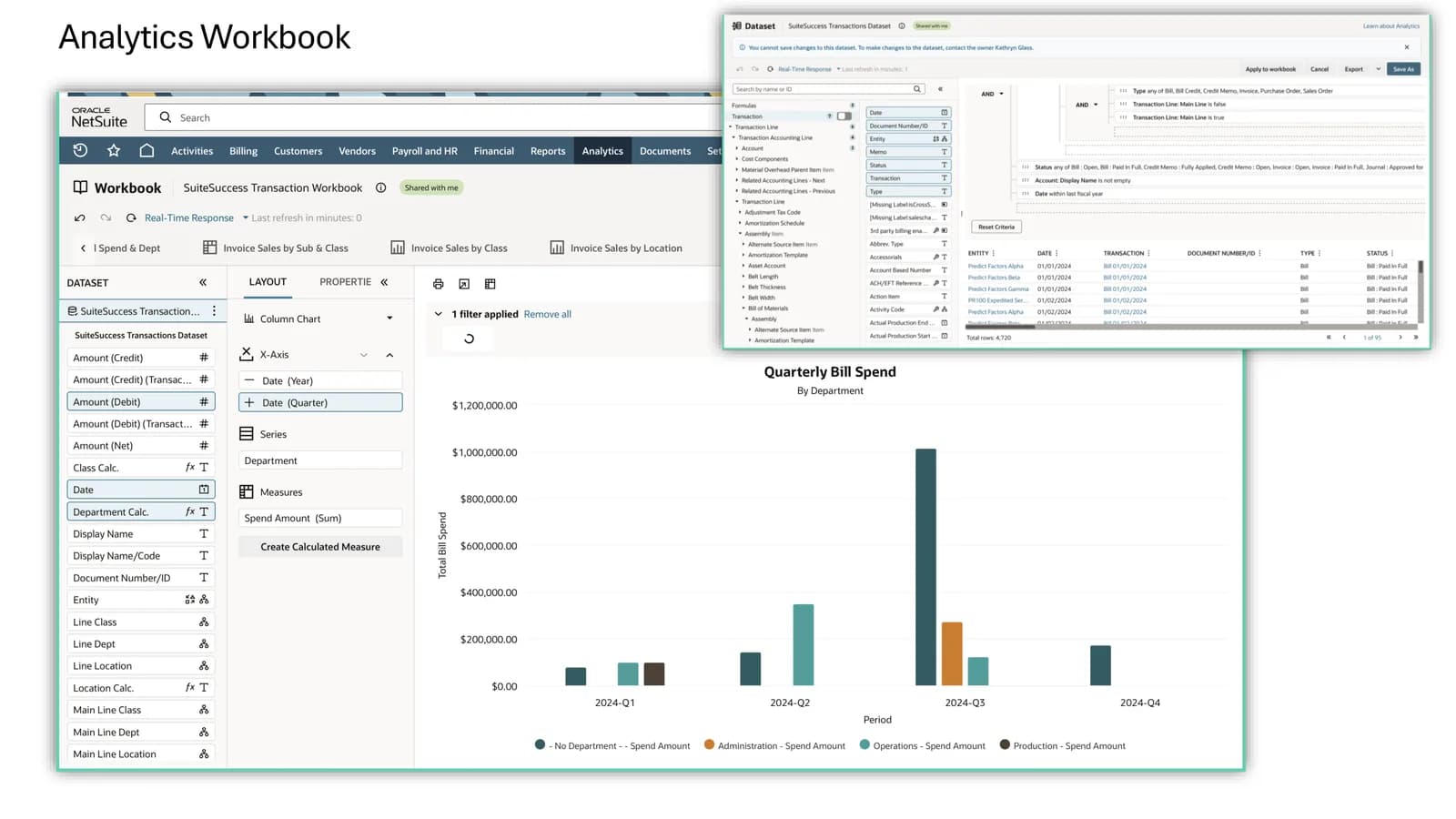Open Invoice Sales by Class tab

pyautogui.click(x=449, y=248)
